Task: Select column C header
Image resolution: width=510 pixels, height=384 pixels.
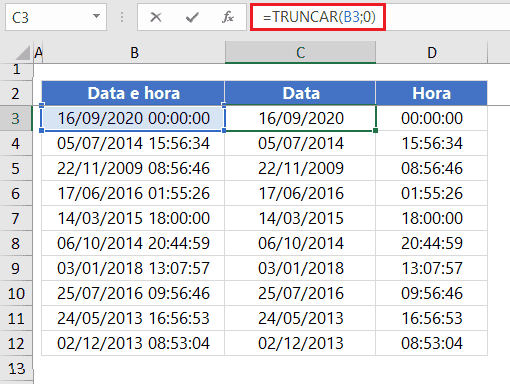Action: pyautogui.click(x=300, y=52)
